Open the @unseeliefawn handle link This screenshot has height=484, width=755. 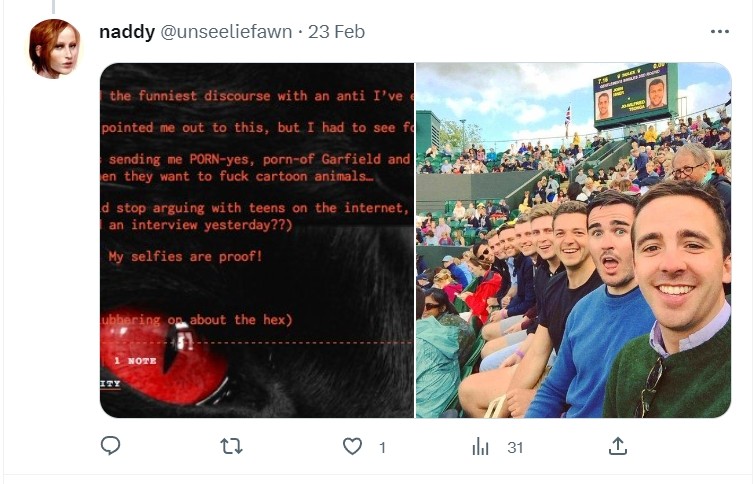[x=226, y=32]
